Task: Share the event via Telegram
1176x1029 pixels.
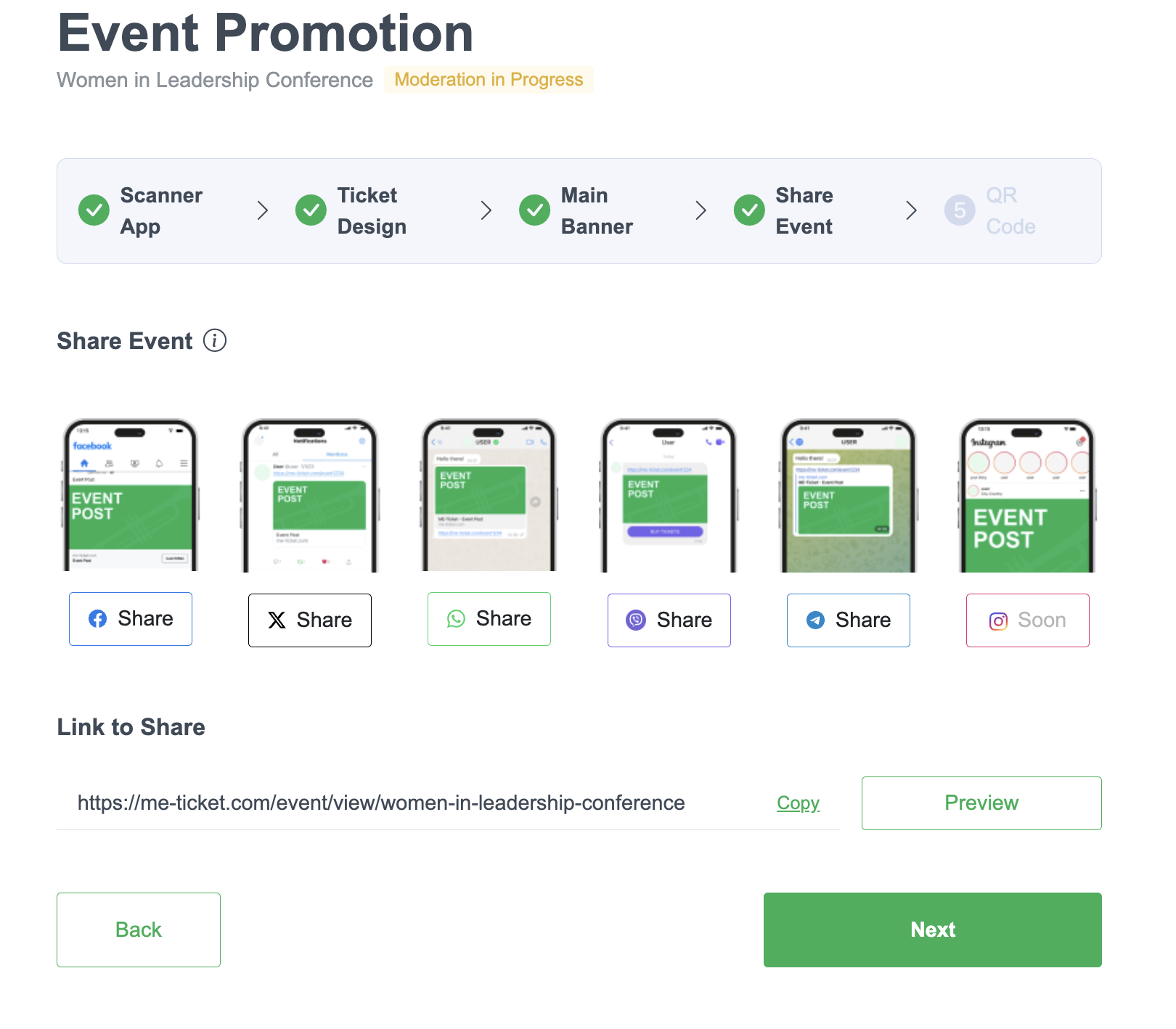Action: pyautogui.click(x=849, y=620)
